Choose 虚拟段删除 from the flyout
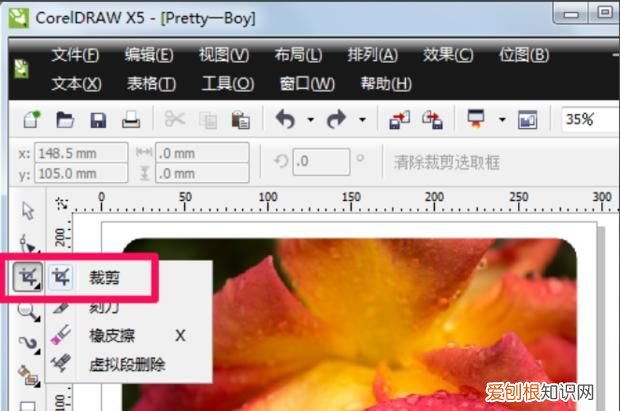This screenshot has height=411, width=620. 126,364
